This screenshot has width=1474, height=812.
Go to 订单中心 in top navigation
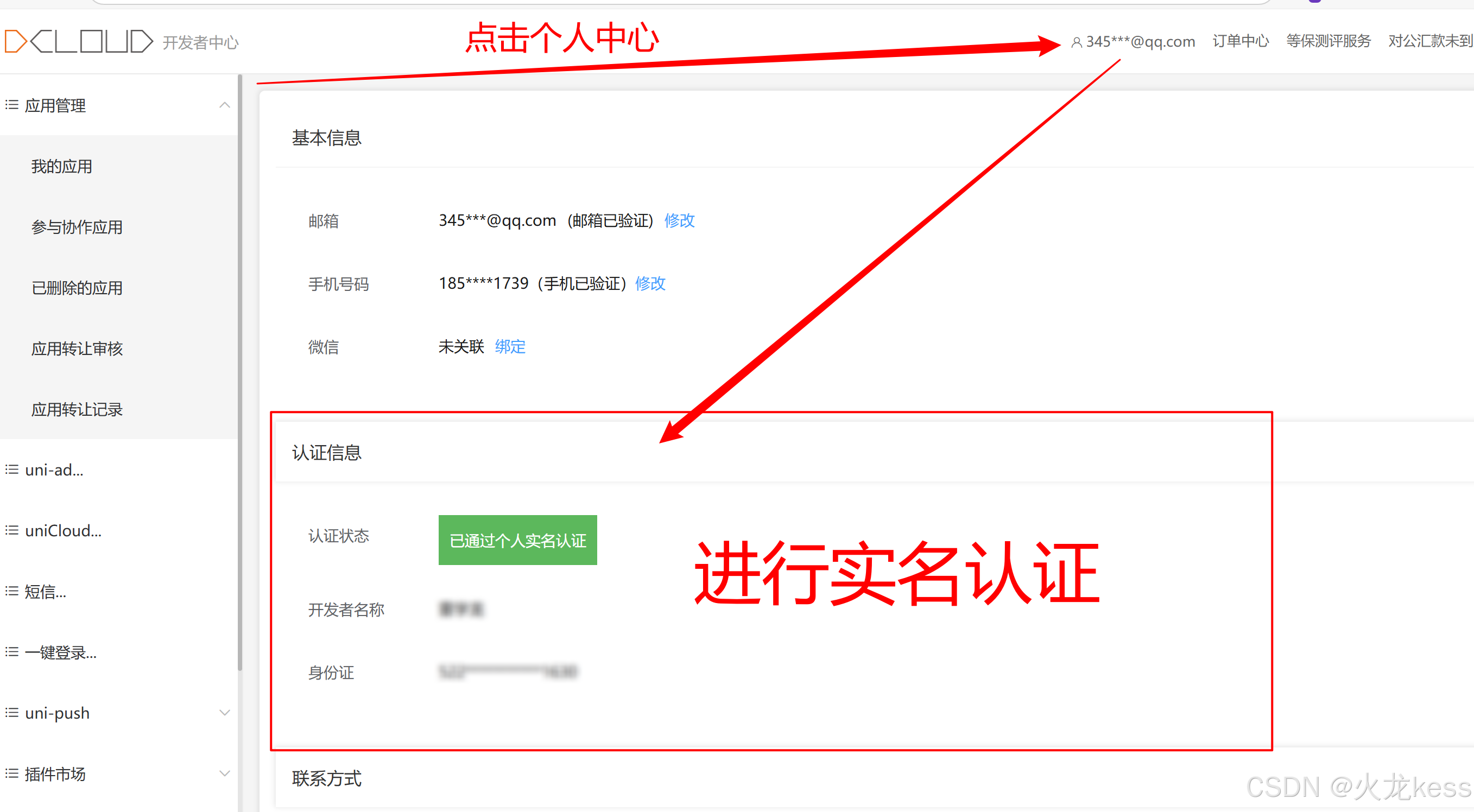1240,41
